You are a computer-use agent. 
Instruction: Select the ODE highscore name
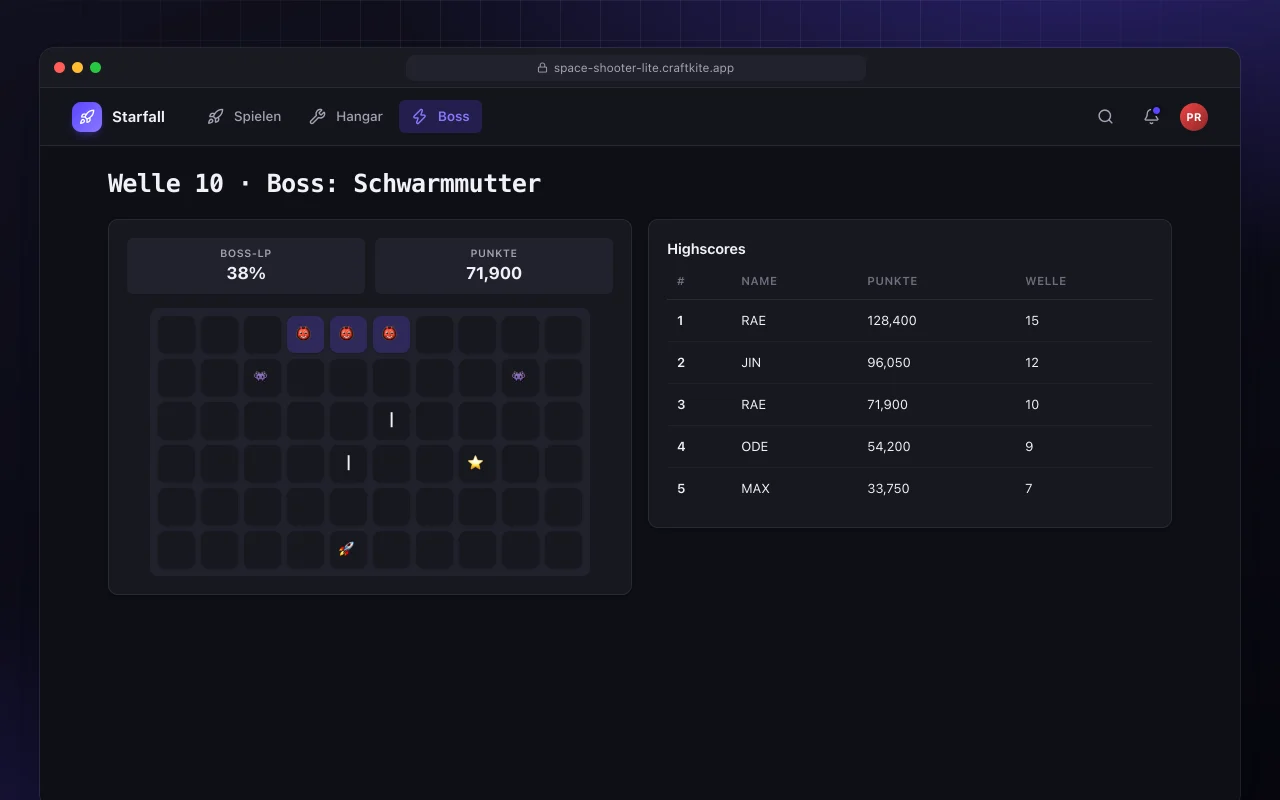(x=755, y=447)
